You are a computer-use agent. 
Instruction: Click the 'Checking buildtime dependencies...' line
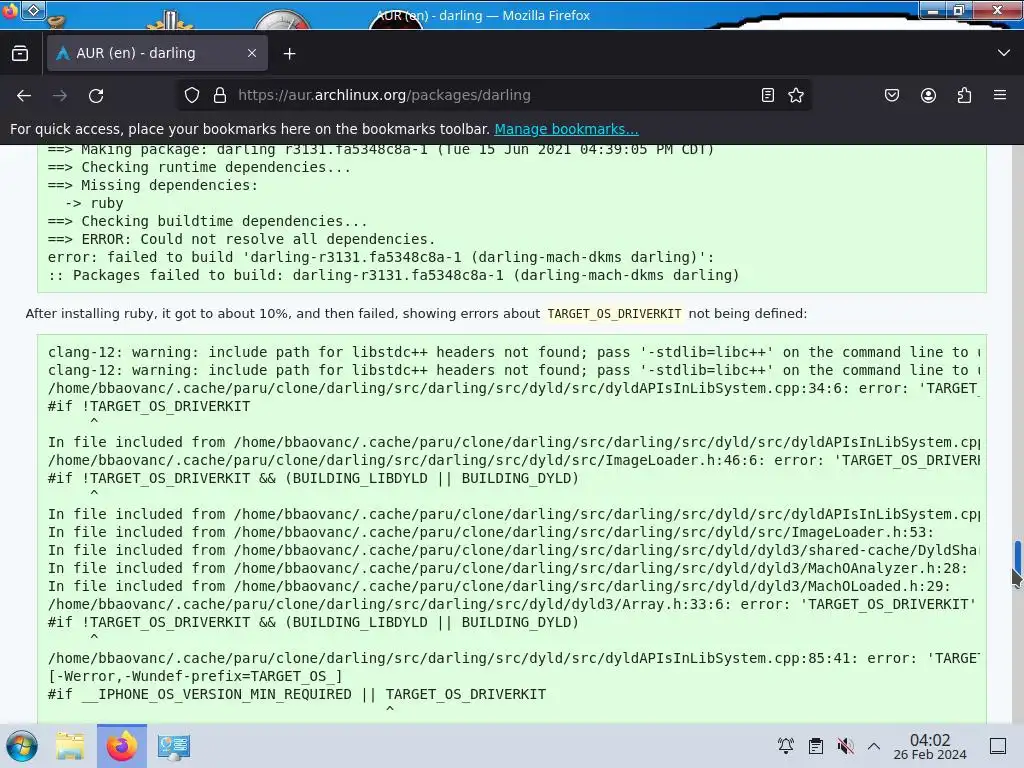click(x=207, y=221)
